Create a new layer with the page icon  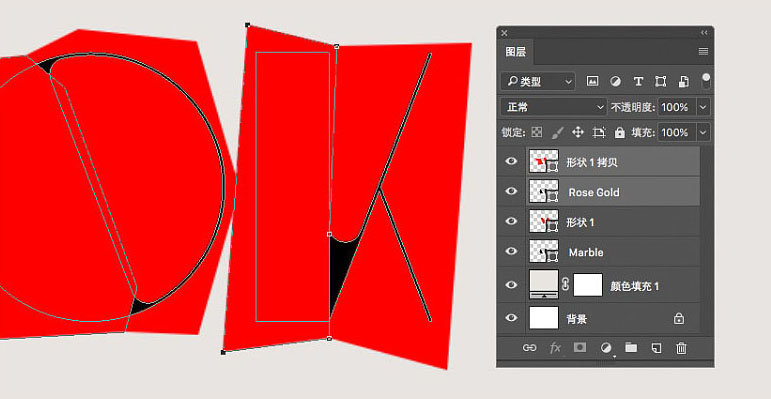tap(656, 348)
